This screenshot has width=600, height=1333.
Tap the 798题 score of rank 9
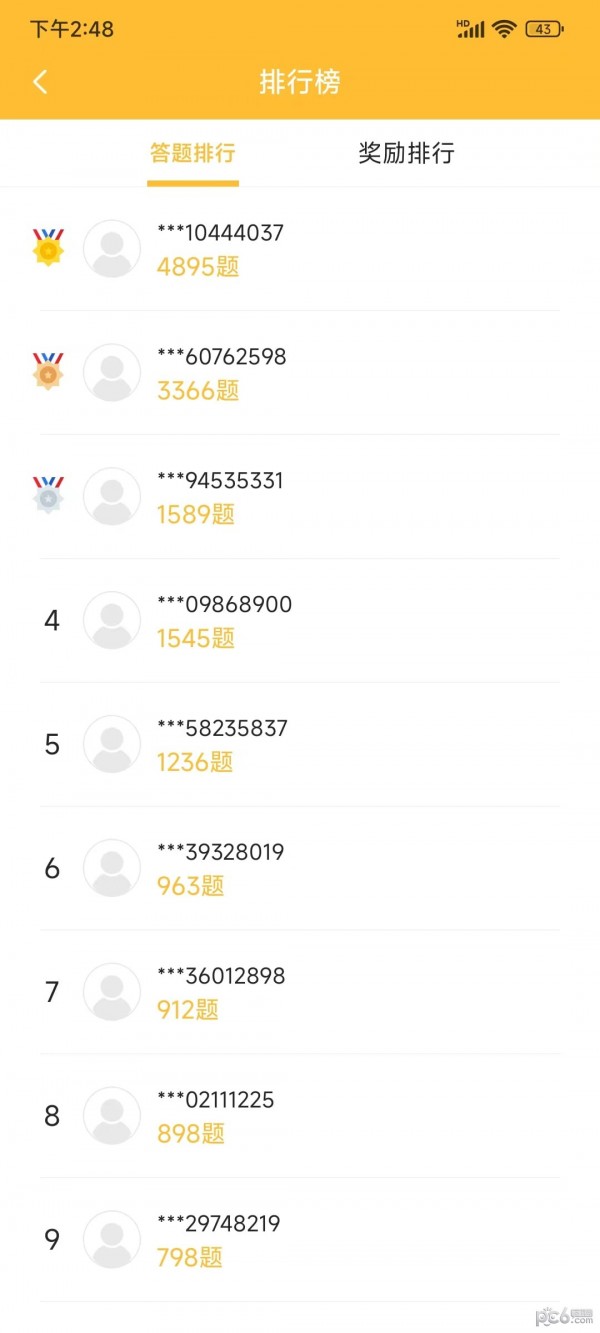click(190, 1258)
